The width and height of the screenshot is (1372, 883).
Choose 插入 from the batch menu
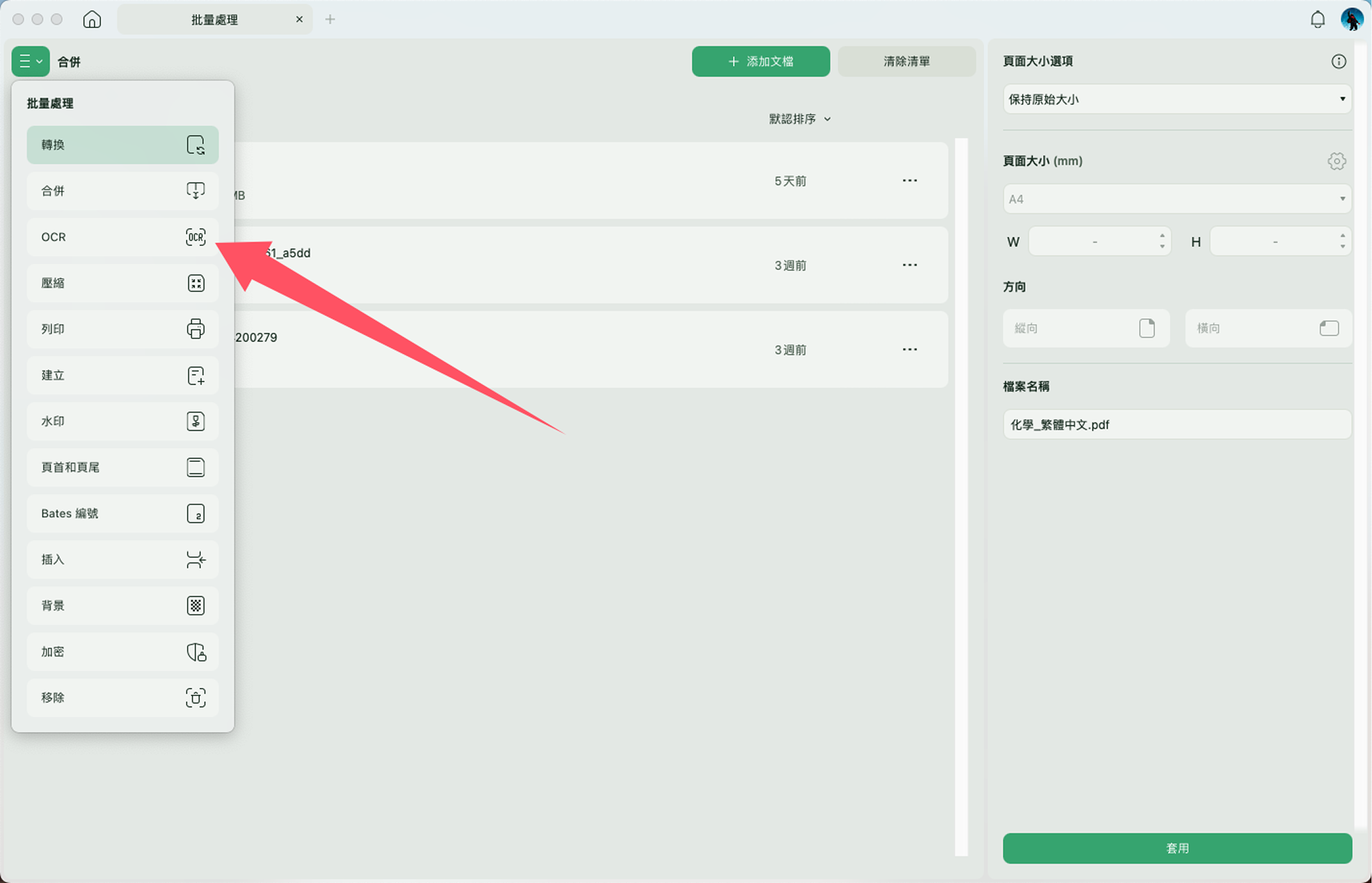tap(123, 559)
